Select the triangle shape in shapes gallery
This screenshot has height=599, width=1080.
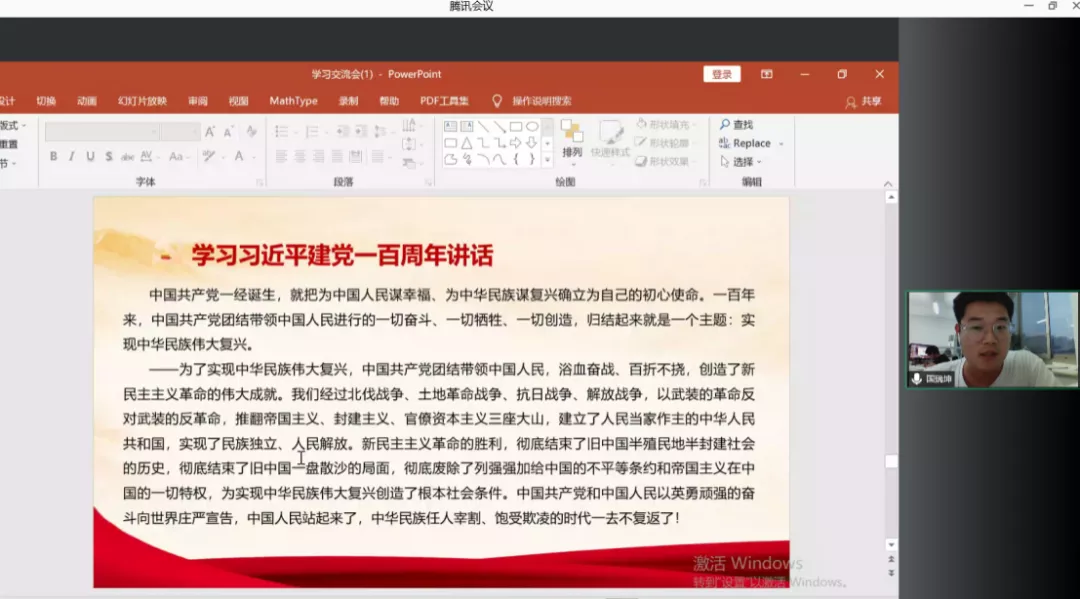(x=466, y=143)
